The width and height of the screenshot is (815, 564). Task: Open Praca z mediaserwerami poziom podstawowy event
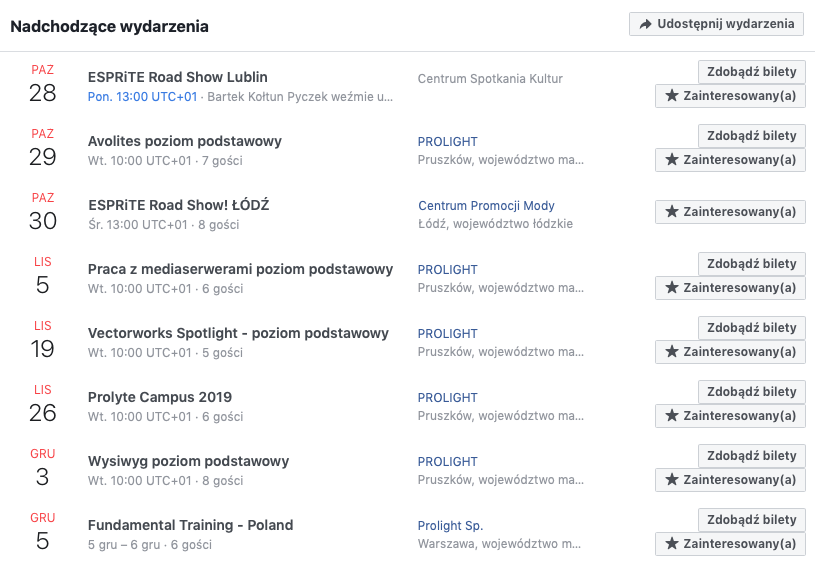(x=240, y=269)
